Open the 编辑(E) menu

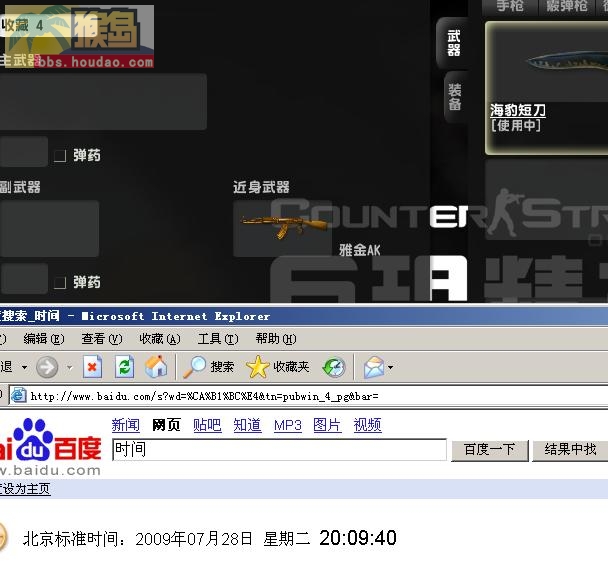coord(43,339)
